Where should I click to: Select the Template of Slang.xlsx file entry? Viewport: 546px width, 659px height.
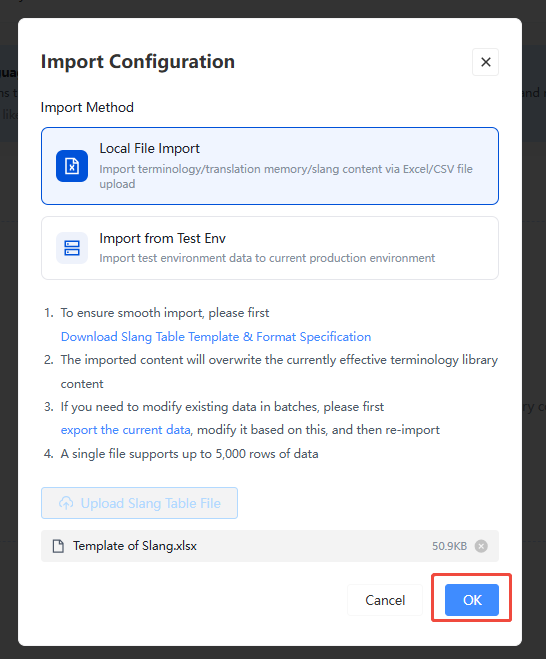click(270, 546)
